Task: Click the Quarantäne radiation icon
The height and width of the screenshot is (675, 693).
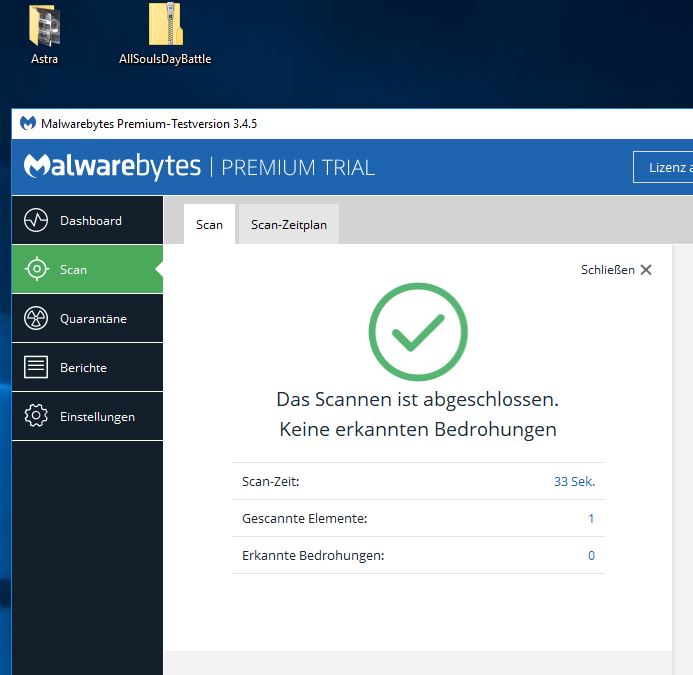Action: pyautogui.click(x=36, y=318)
